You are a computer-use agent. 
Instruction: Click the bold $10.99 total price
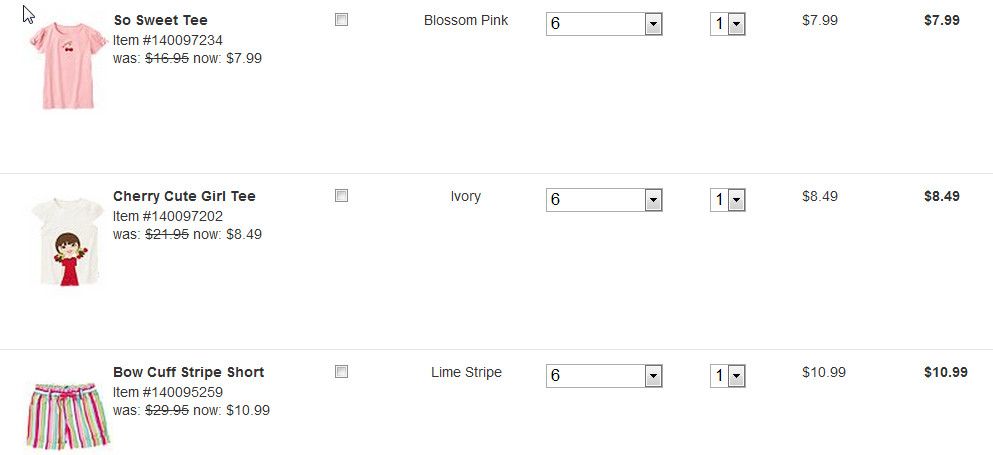point(945,372)
